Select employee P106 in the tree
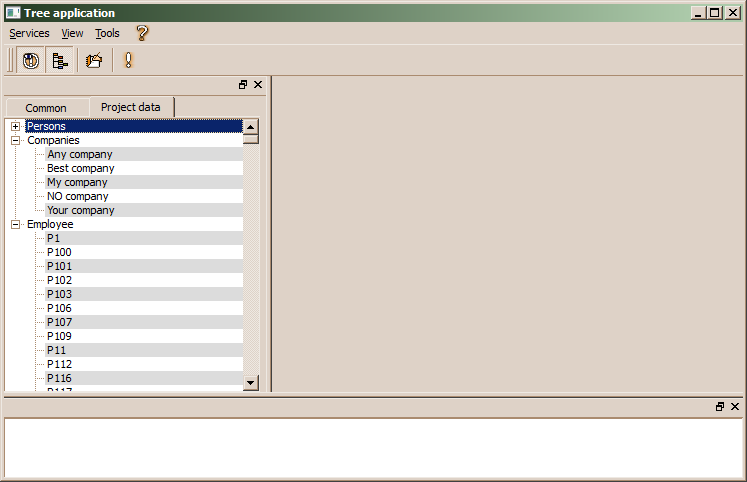The height and width of the screenshot is (482, 747). click(59, 308)
